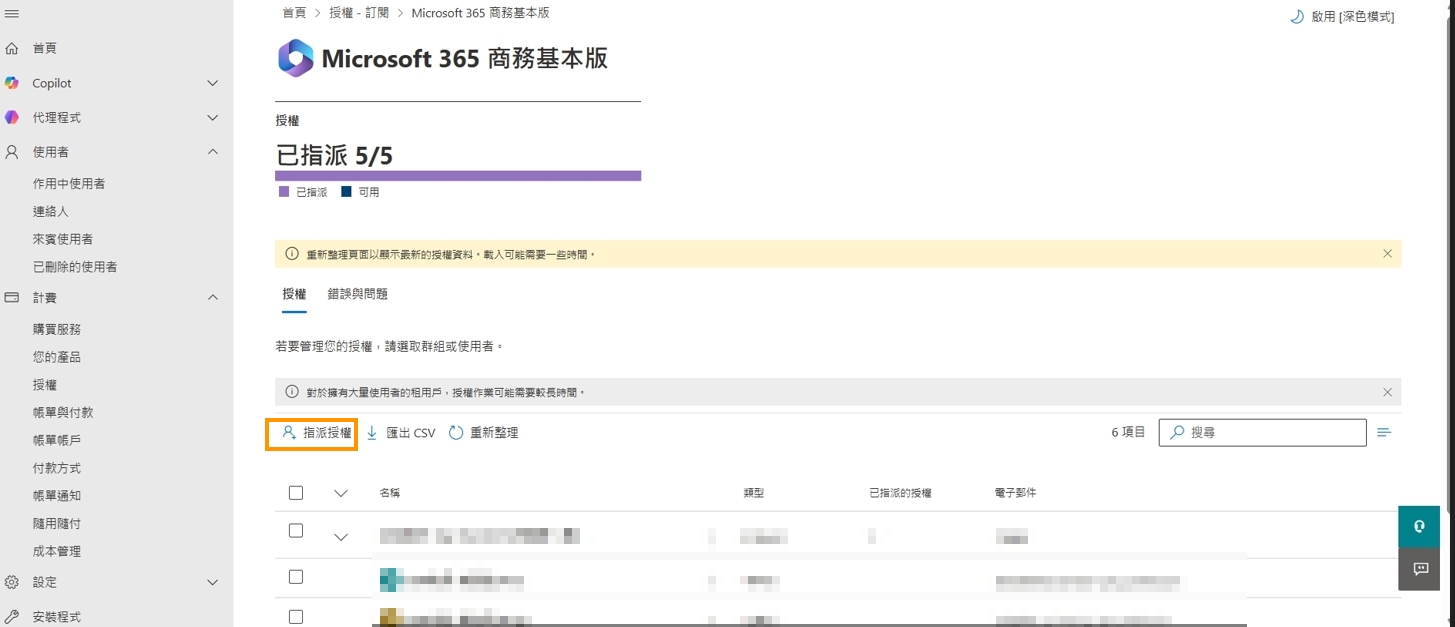
Task: Click the 安裝程式 wrench icon in sidebar
Action: coord(12,617)
